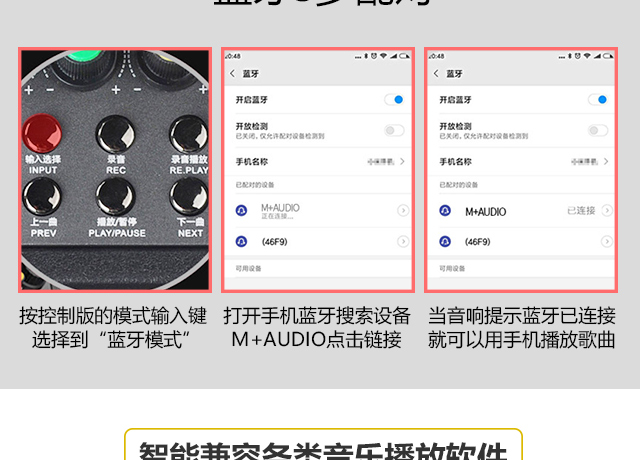This screenshot has width=640, height=460.
Task: Click the PLAY/PAUSE button
Action: [x=116, y=198]
